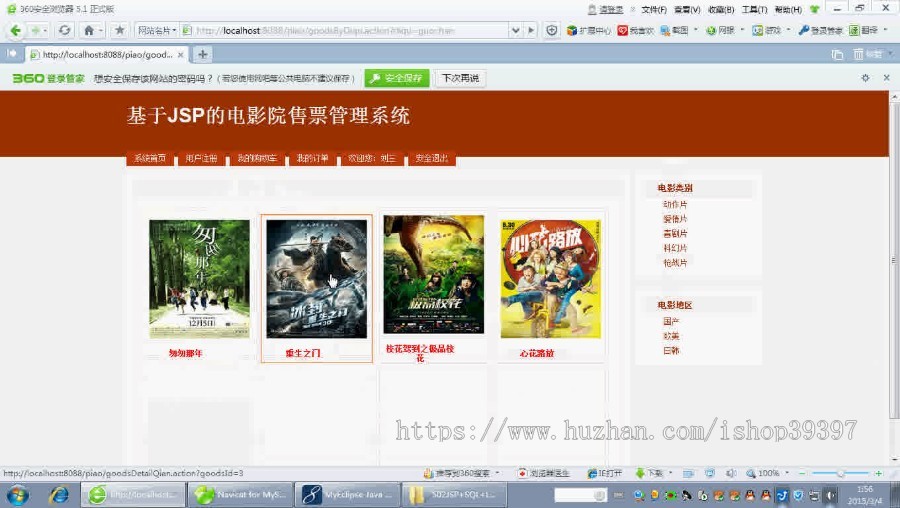The image size is (900, 508).
Task: Open the 收藏(B) menu
Action: (721, 10)
